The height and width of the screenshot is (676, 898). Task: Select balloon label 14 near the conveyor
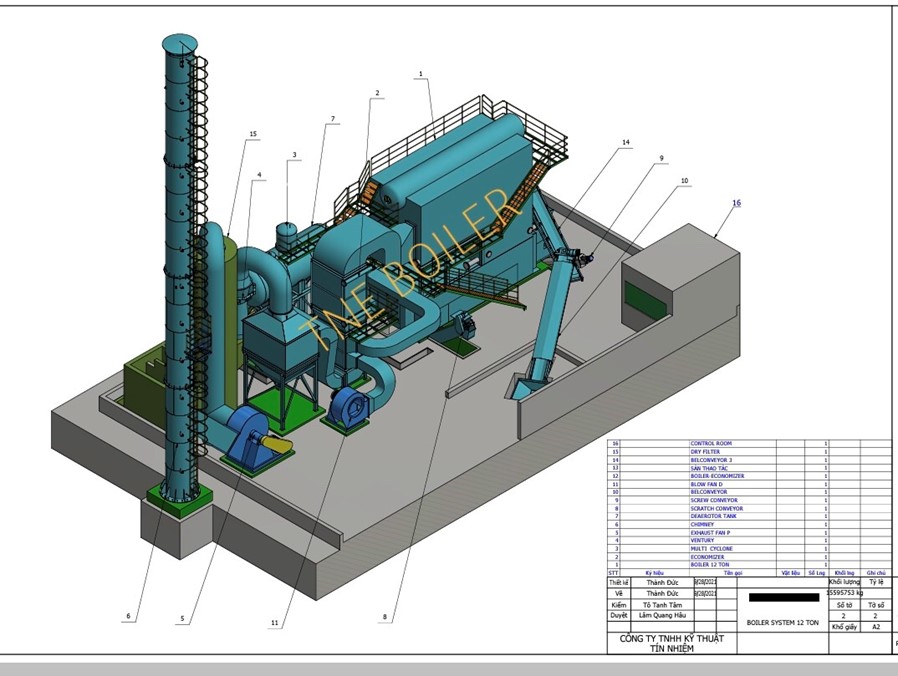pyautogui.click(x=626, y=143)
